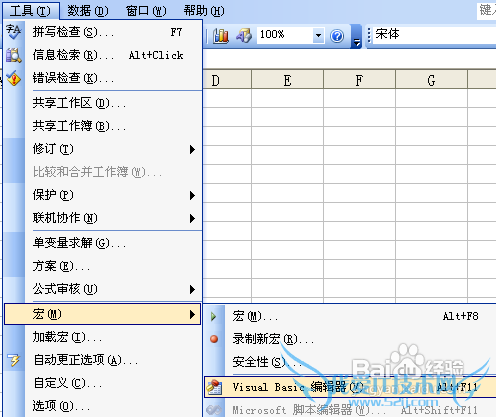This screenshot has width=496, height=417.
Task: Open 宏(M)... Alt+F8 submenu entry
Action: pos(350,316)
